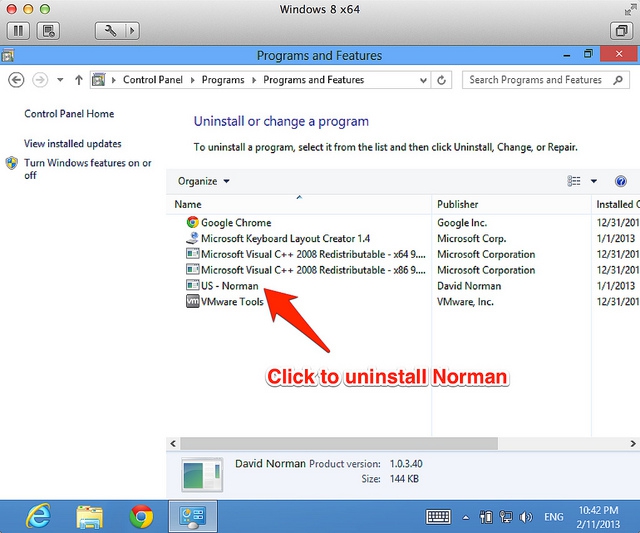Open the view options dropdown arrow
The image size is (640, 533).
pyautogui.click(x=594, y=181)
